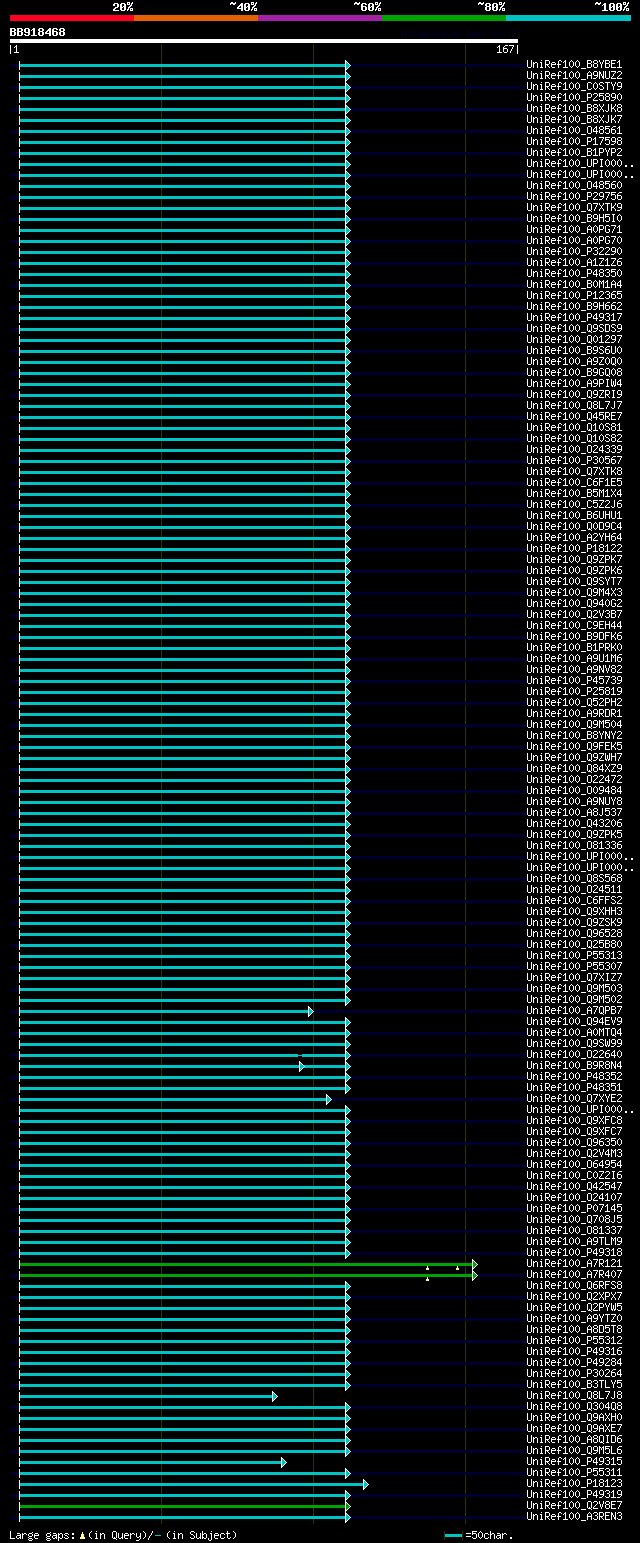This screenshot has width=640, height=1543.
Task: Click hit label UniRef100_P55313
Action: click(574, 956)
